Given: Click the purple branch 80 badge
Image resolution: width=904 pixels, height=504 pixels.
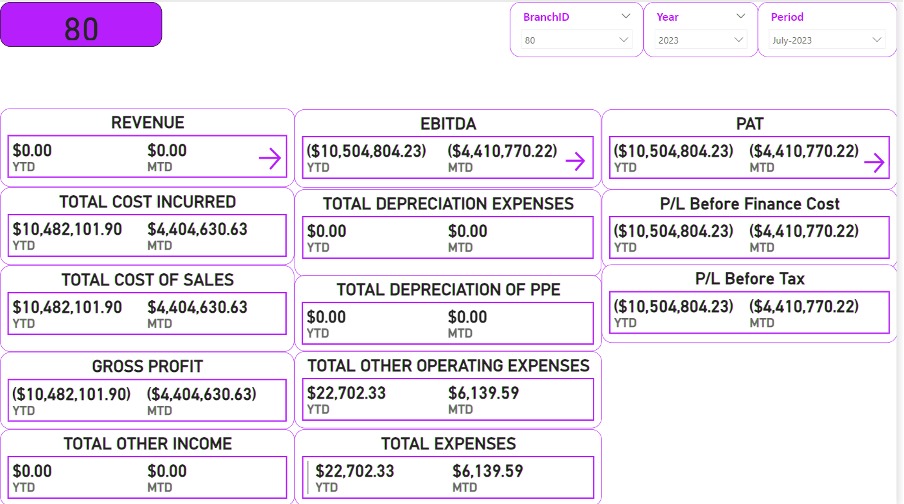Looking at the screenshot, I should [81, 25].
